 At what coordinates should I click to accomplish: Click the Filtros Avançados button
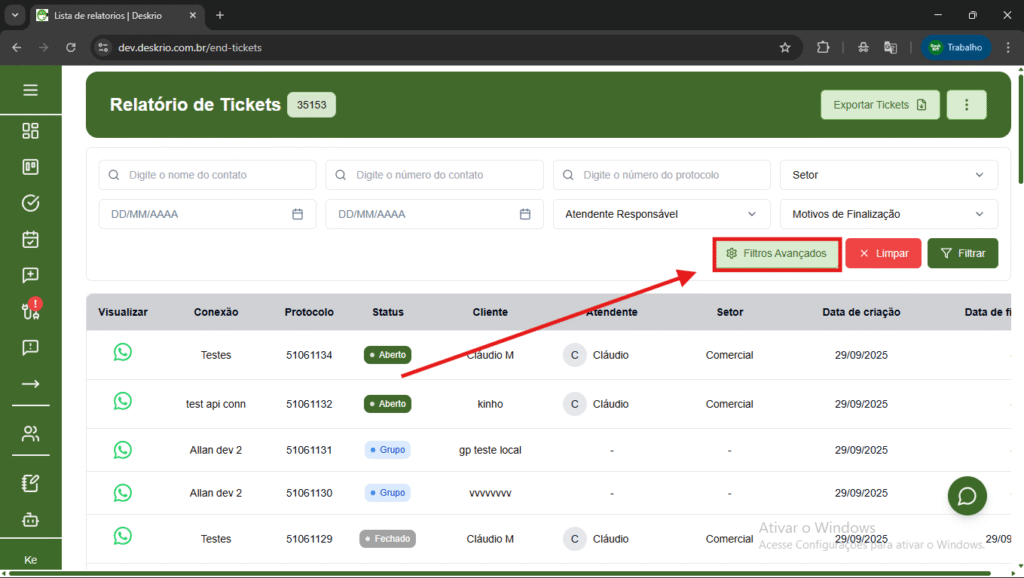click(x=777, y=254)
